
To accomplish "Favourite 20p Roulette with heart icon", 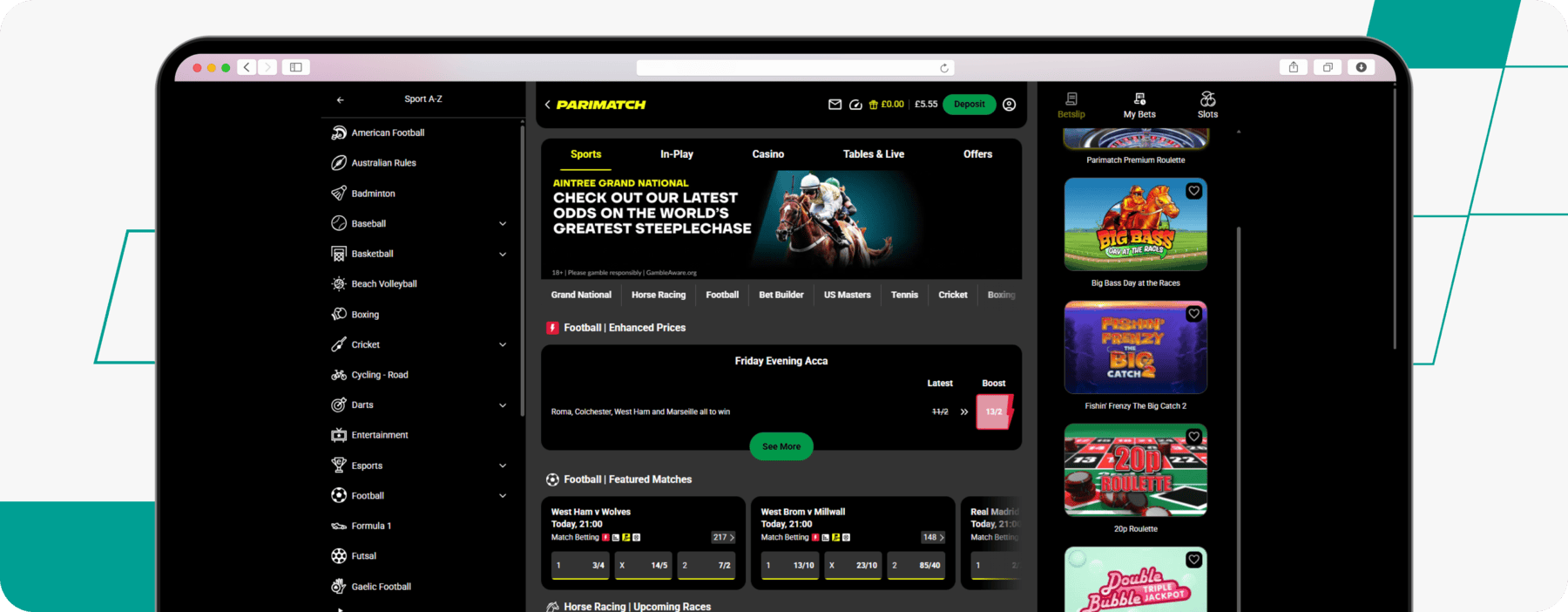I will point(1193,437).
